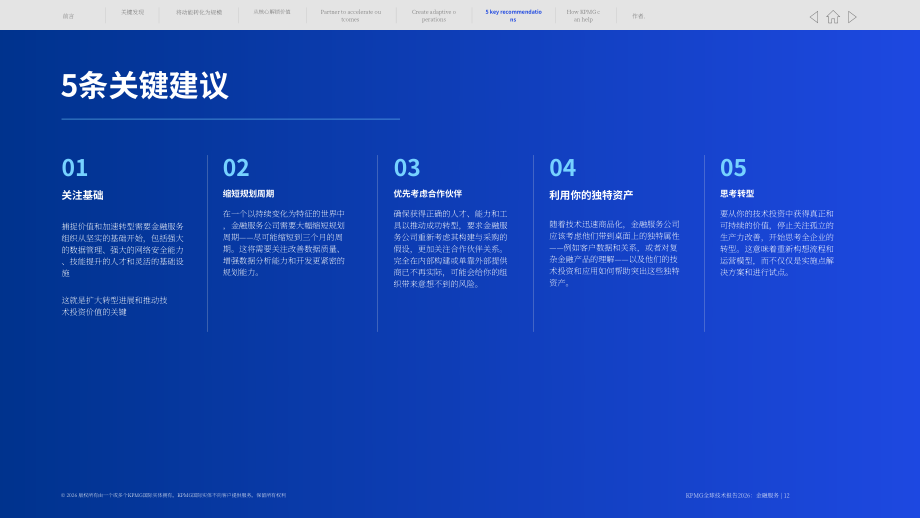Go to the previous page arrow
This screenshot has width=920, height=518.
coord(814,17)
